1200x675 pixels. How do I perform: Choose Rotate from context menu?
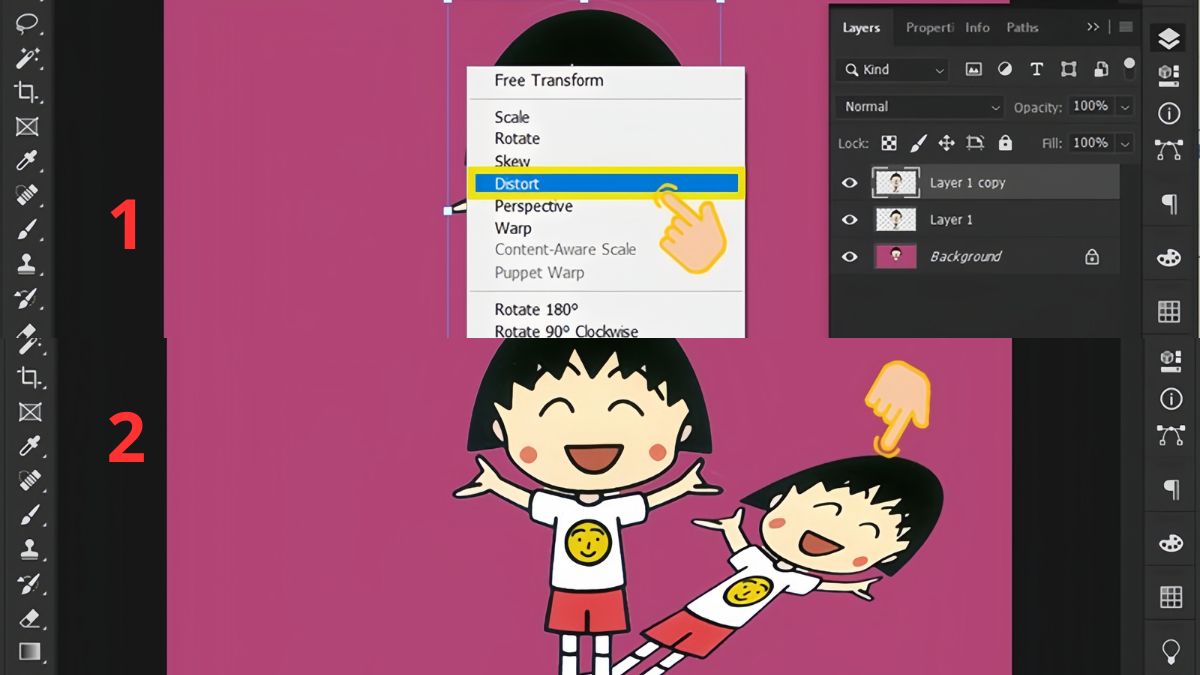[517, 139]
